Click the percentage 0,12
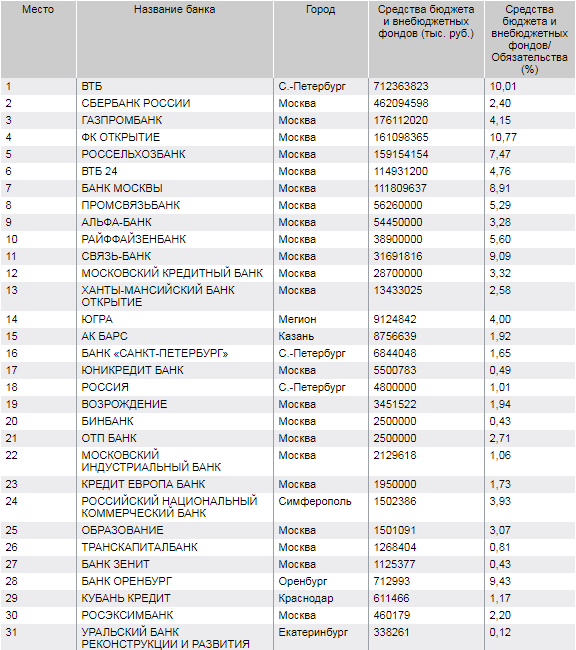The height and width of the screenshot is (650, 576). 500,633
